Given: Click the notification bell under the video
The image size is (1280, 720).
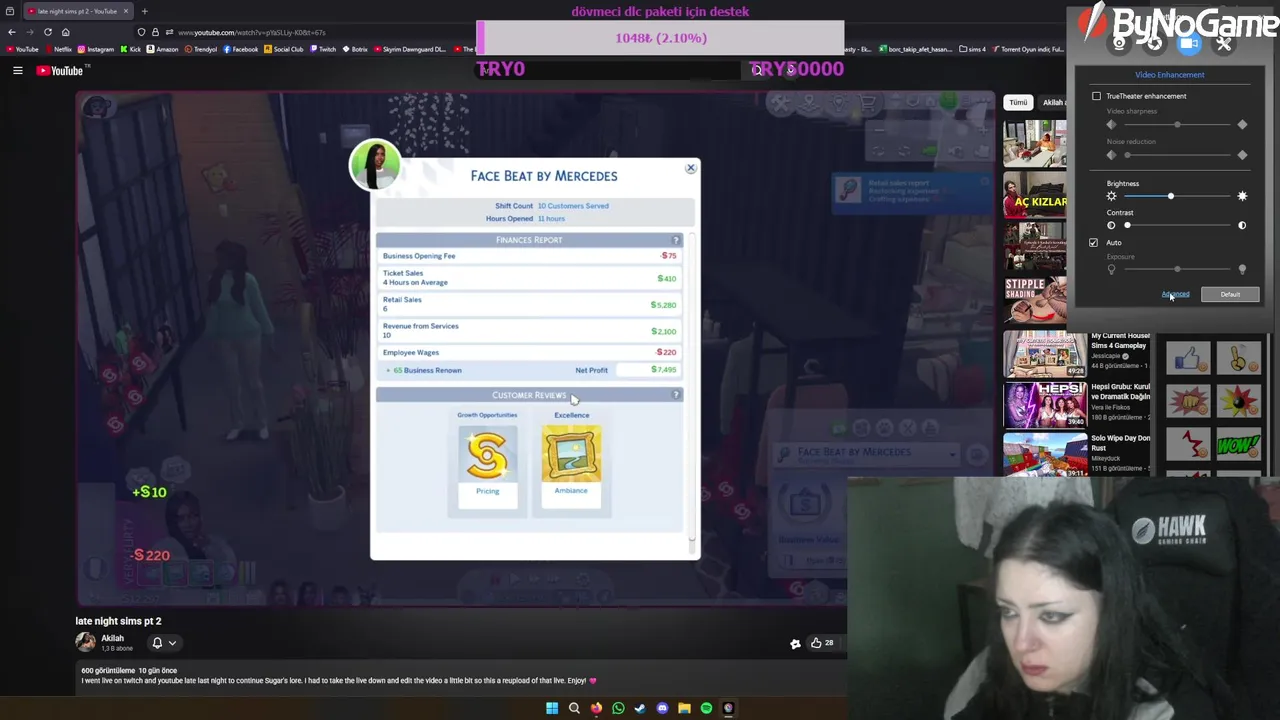Looking at the screenshot, I should coord(157,643).
